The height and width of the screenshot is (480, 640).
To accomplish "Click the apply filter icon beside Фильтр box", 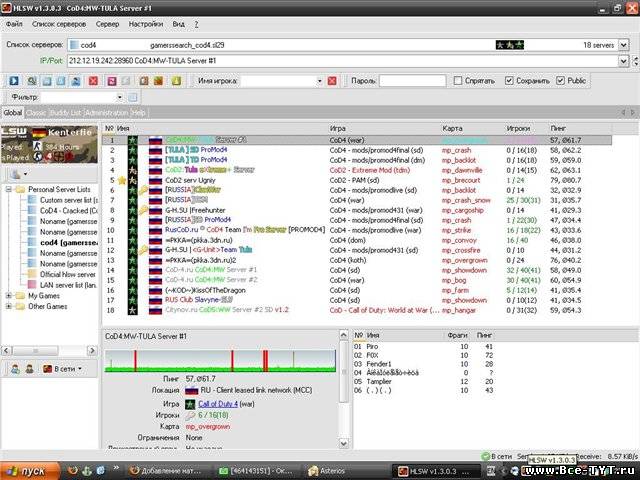I will [133, 97].
